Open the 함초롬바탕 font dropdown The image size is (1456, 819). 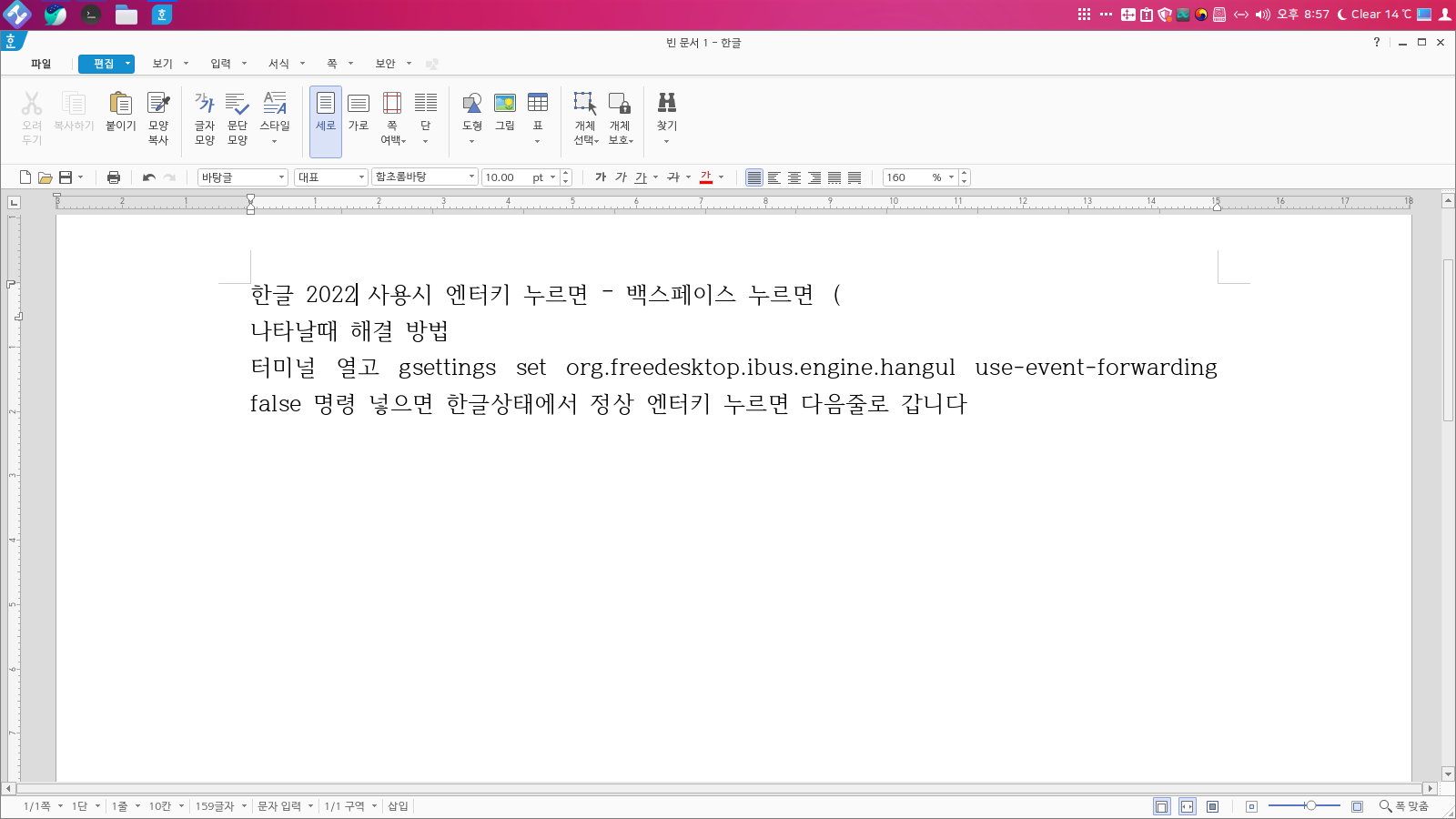click(x=425, y=177)
